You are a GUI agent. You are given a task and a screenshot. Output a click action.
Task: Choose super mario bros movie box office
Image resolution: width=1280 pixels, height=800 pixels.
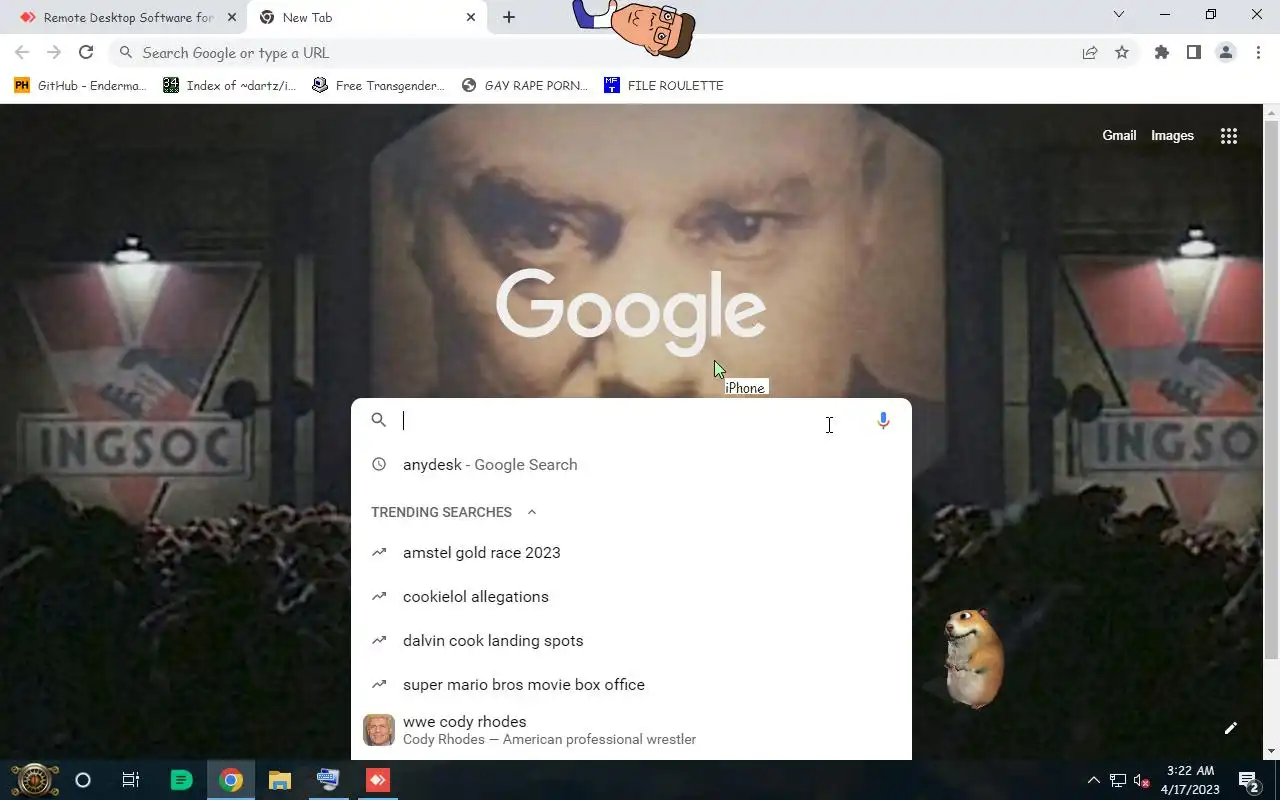631,685
